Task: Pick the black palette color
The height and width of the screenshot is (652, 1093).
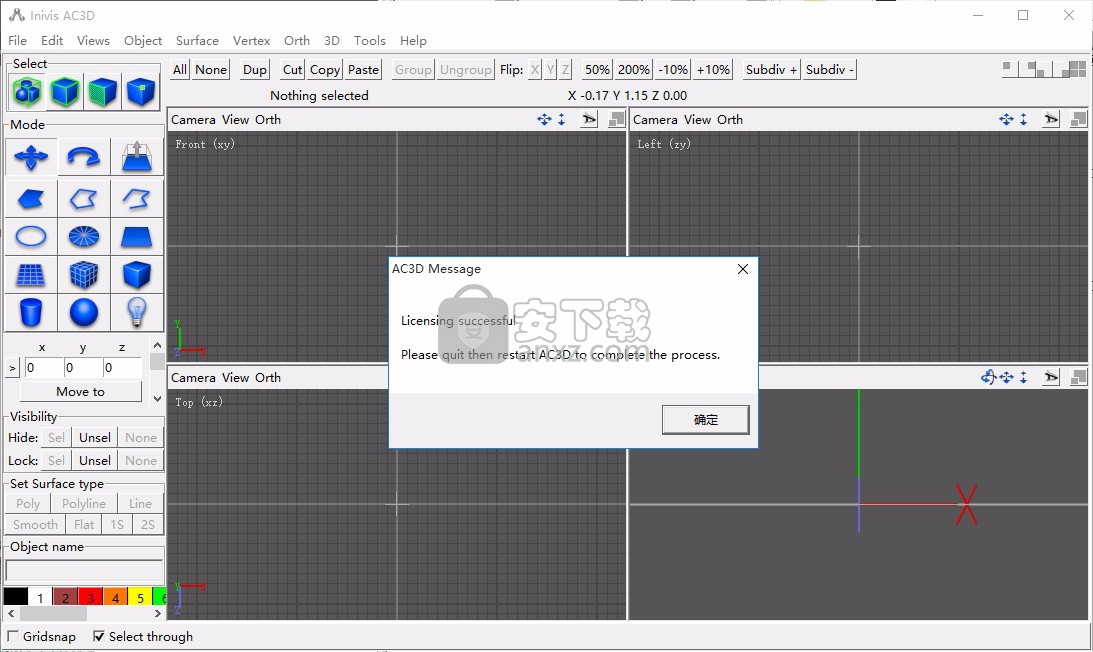Action: point(15,597)
